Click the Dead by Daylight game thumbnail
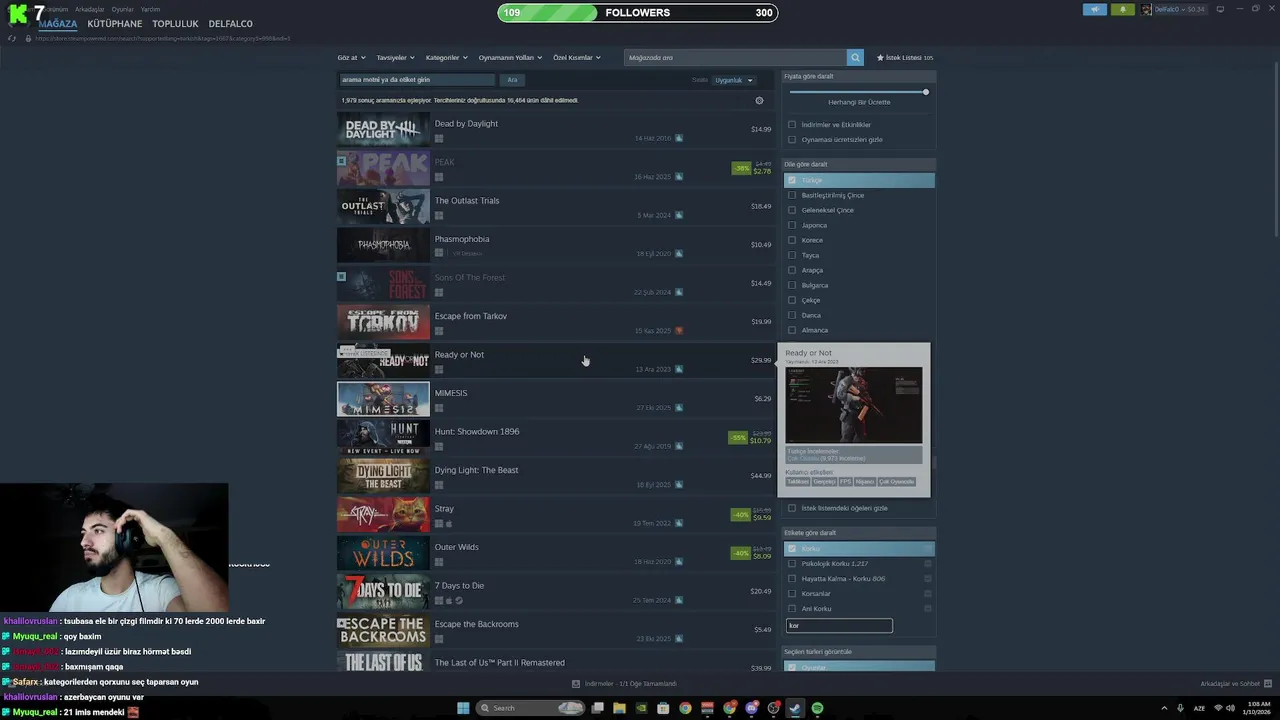 click(x=383, y=130)
